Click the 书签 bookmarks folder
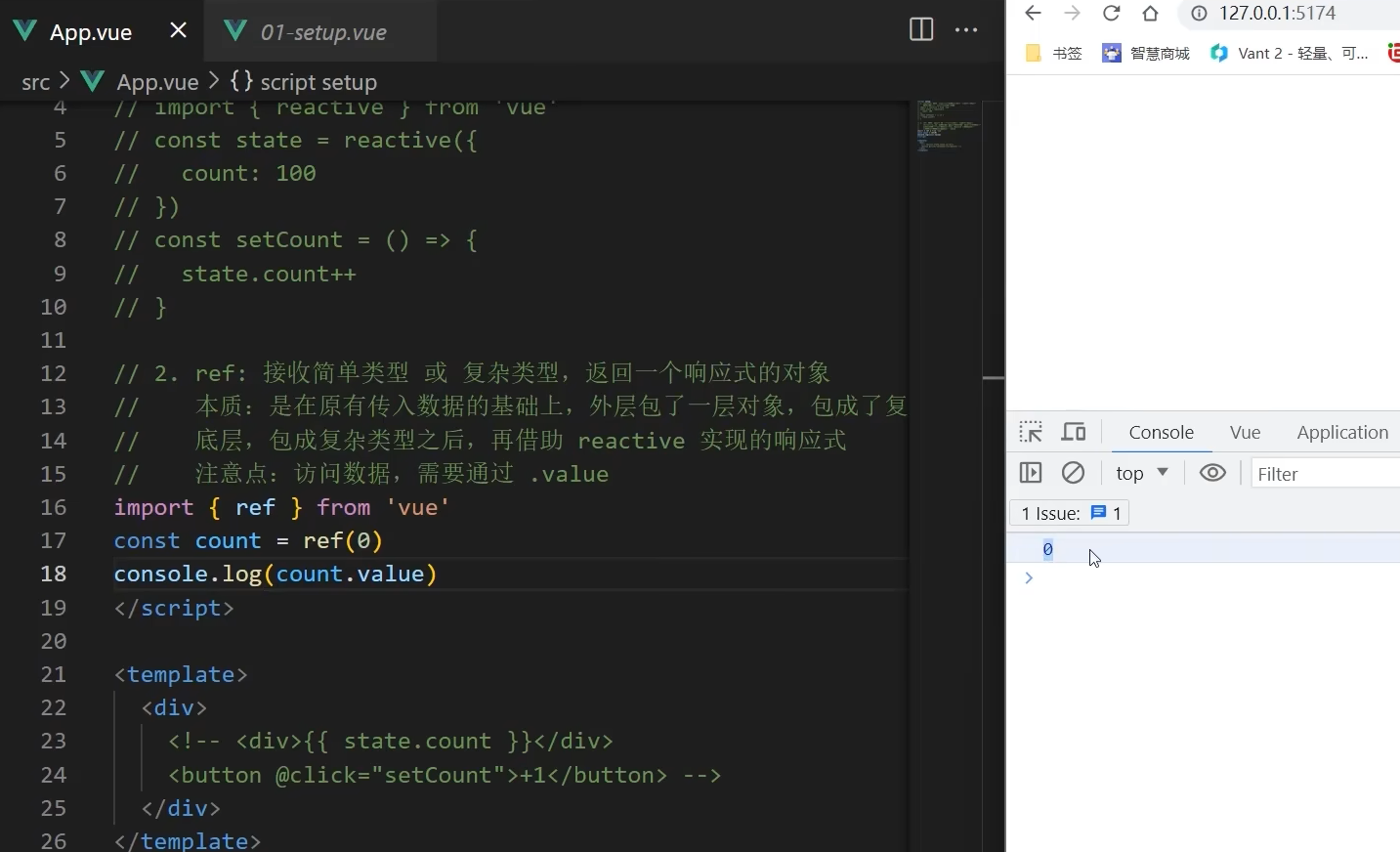The width and height of the screenshot is (1400, 852). point(1055,54)
